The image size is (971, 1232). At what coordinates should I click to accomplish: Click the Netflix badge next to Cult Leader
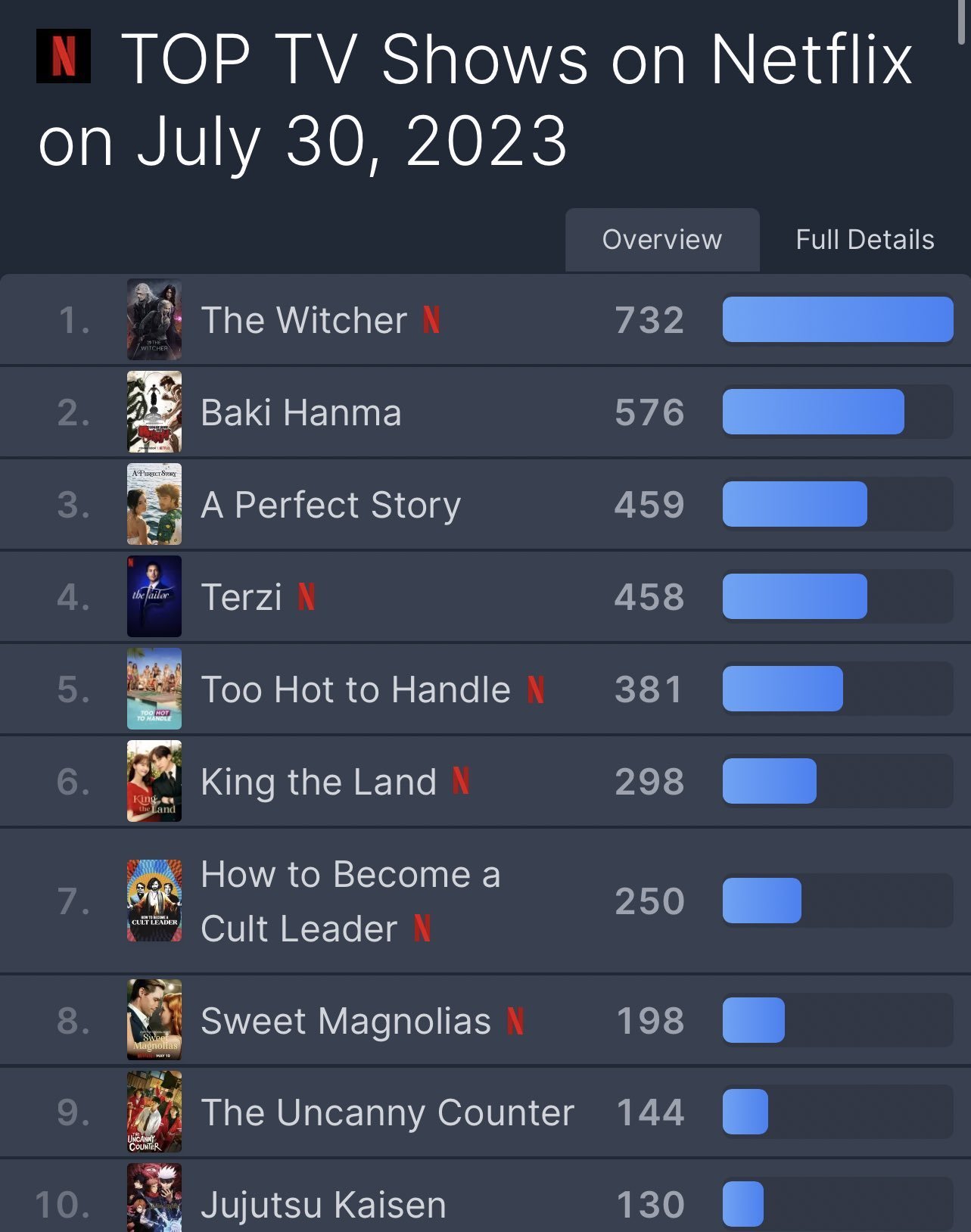[x=422, y=929]
